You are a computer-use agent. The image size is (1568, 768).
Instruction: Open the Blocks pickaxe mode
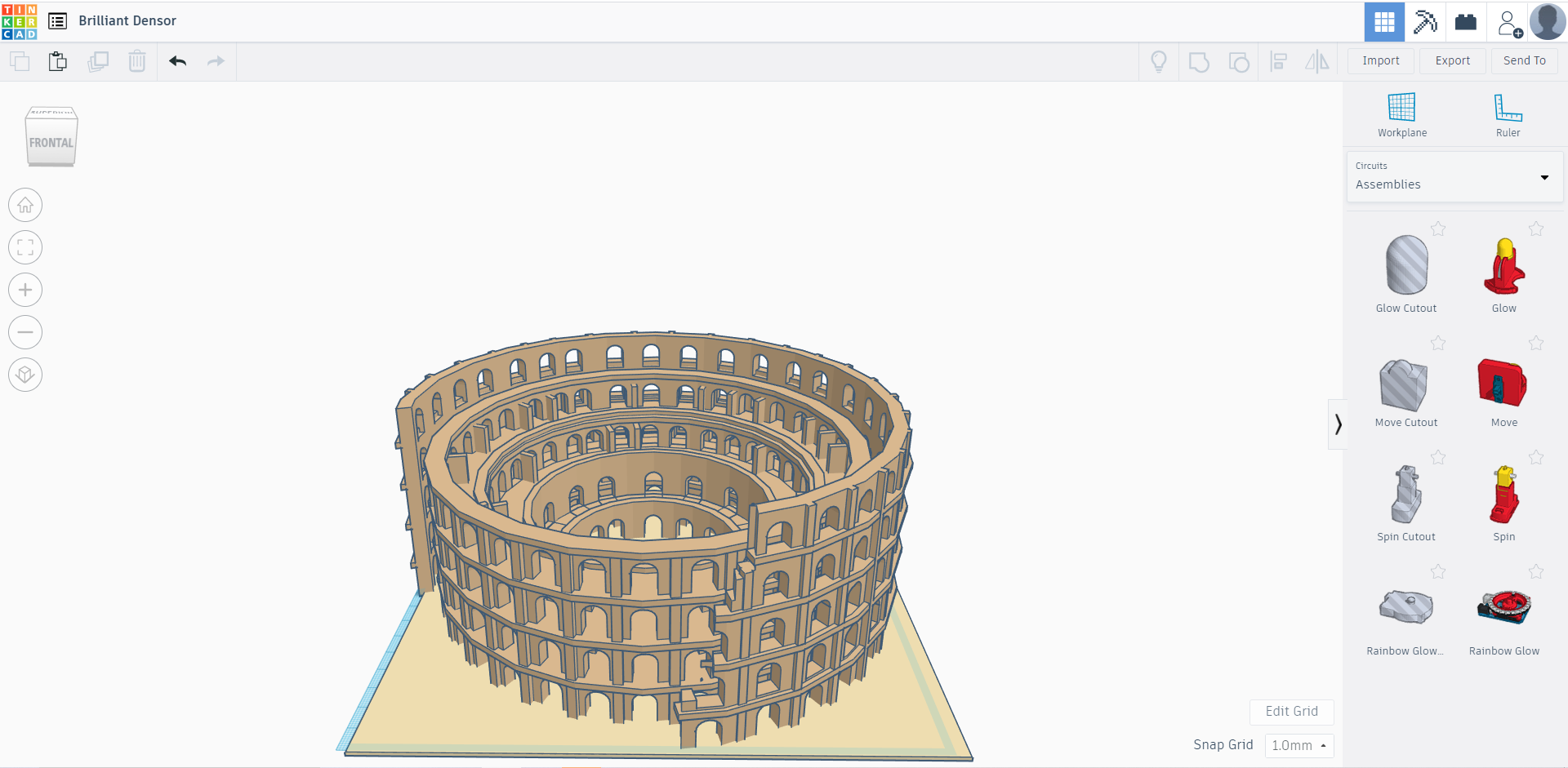tap(1425, 22)
